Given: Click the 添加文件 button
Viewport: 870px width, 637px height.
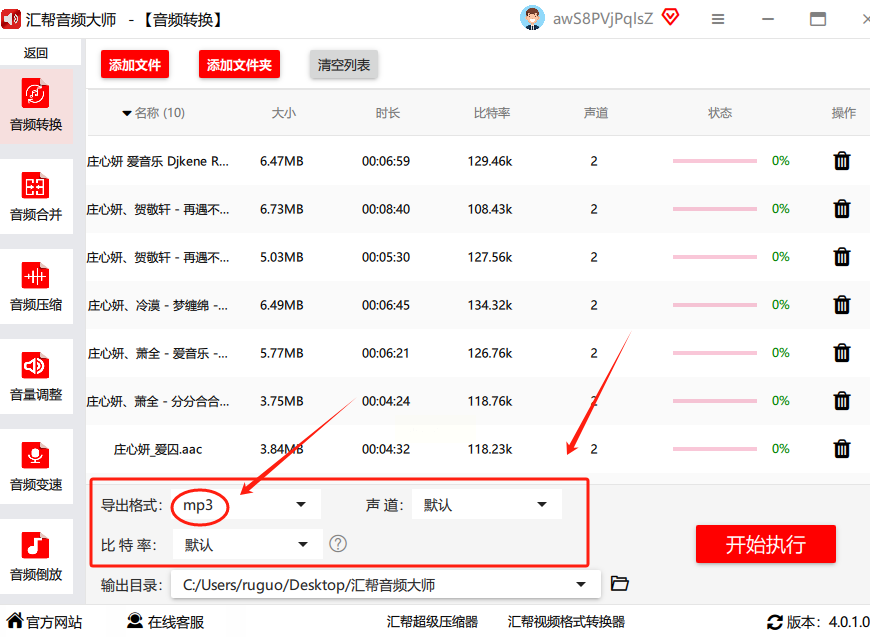Looking at the screenshot, I should pos(135,65).
